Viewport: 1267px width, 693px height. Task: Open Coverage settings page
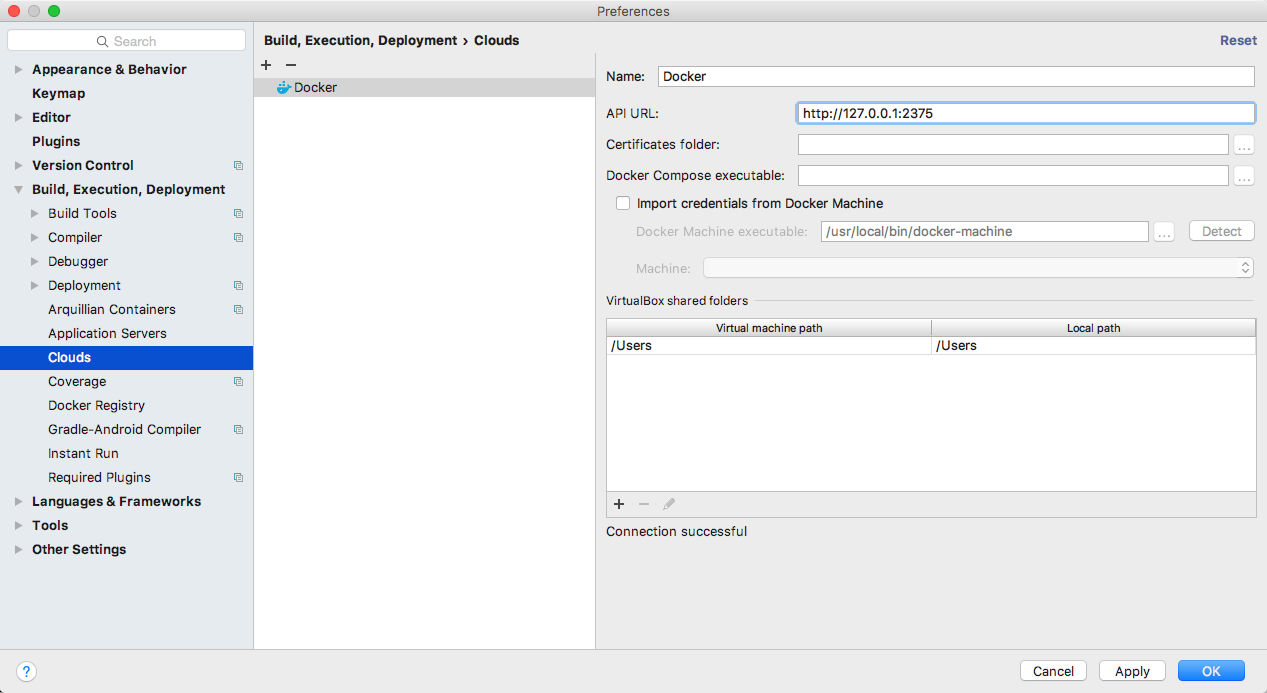[x=77, y=381]
